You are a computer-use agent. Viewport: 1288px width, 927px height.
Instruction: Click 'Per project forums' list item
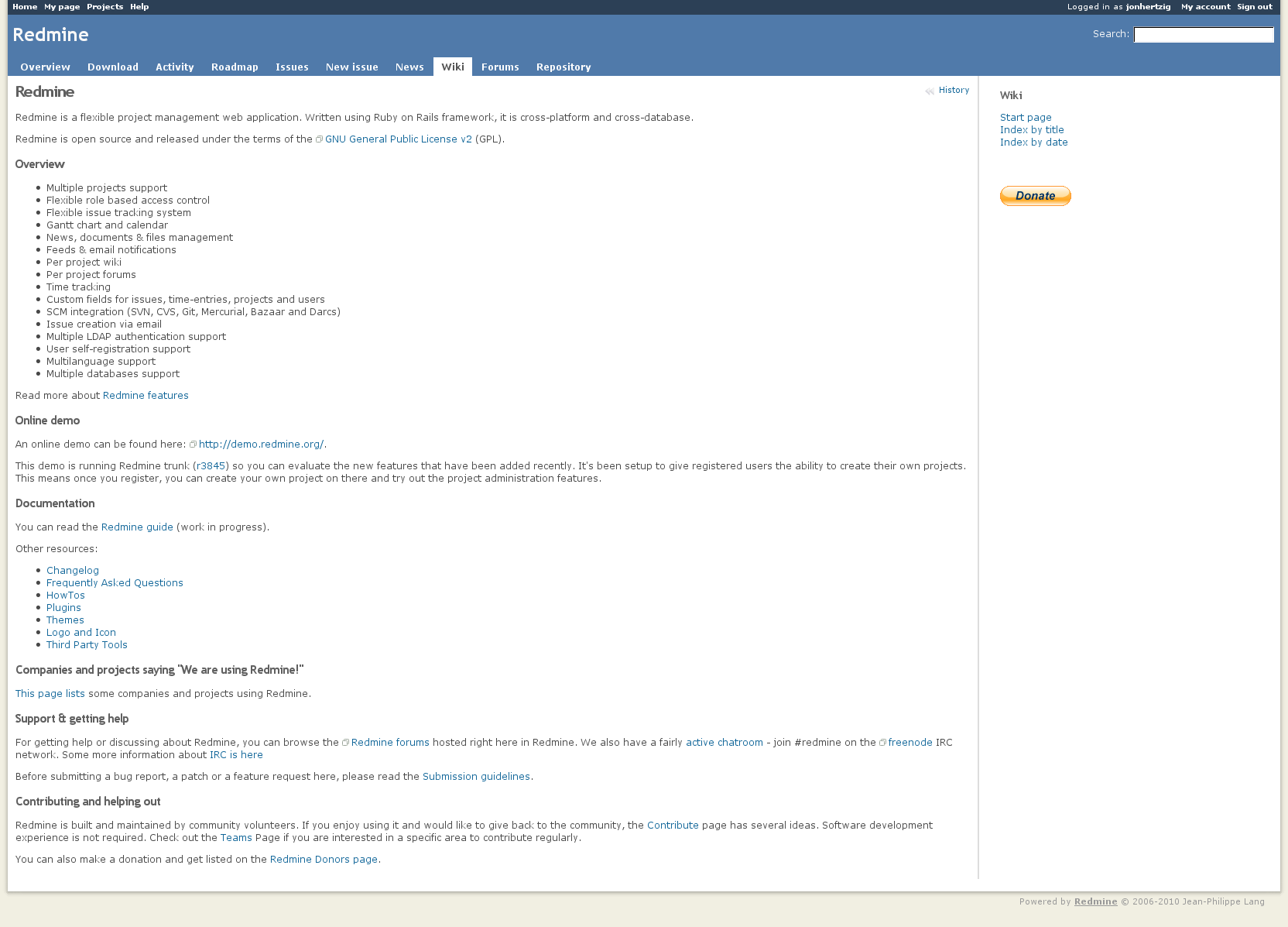pos(91,275)
